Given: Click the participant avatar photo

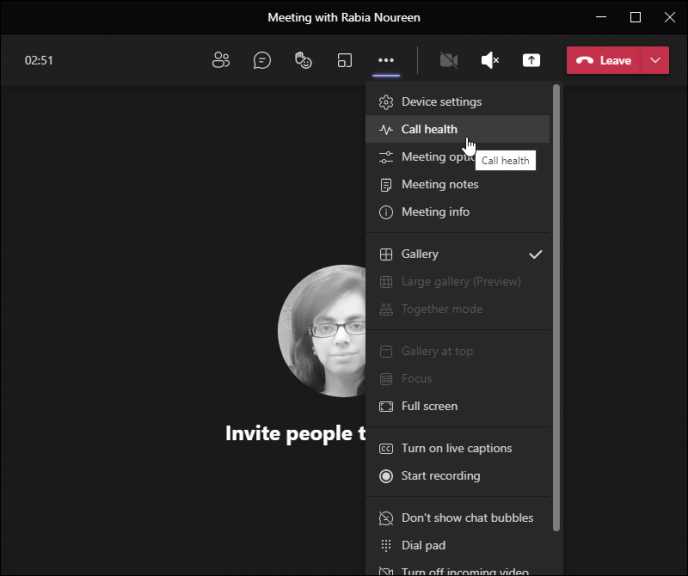Looking at the screenshot, I should click(322, 331).
